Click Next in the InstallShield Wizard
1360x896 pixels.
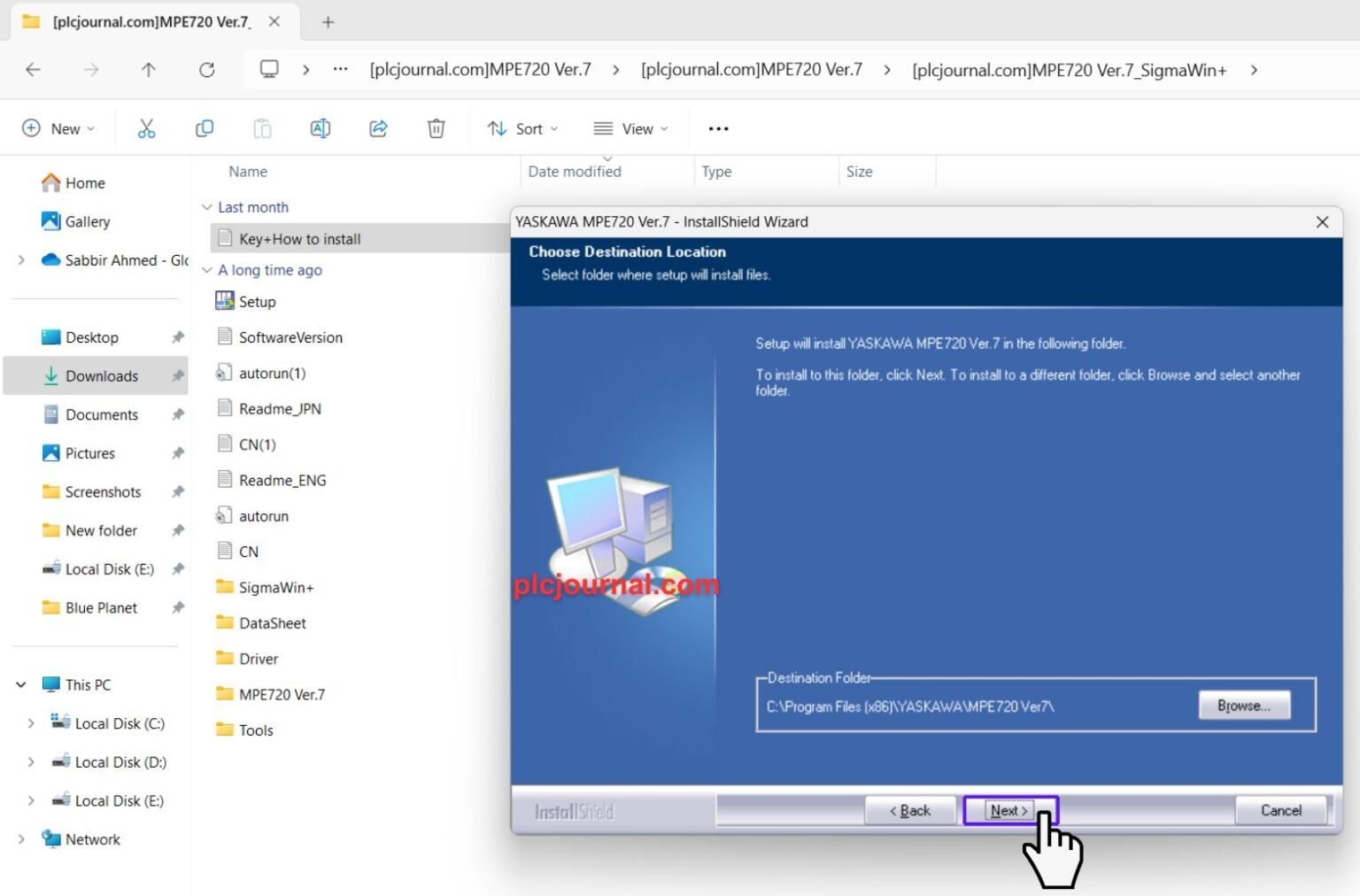click(1008, 810)
